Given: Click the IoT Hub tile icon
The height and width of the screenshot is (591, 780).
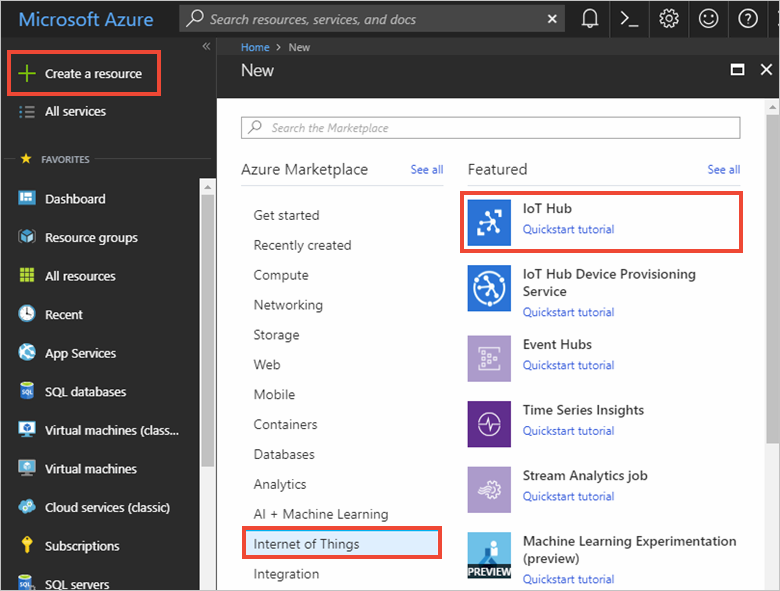Looking at the screenshot, I should click(x=489, y=222).
